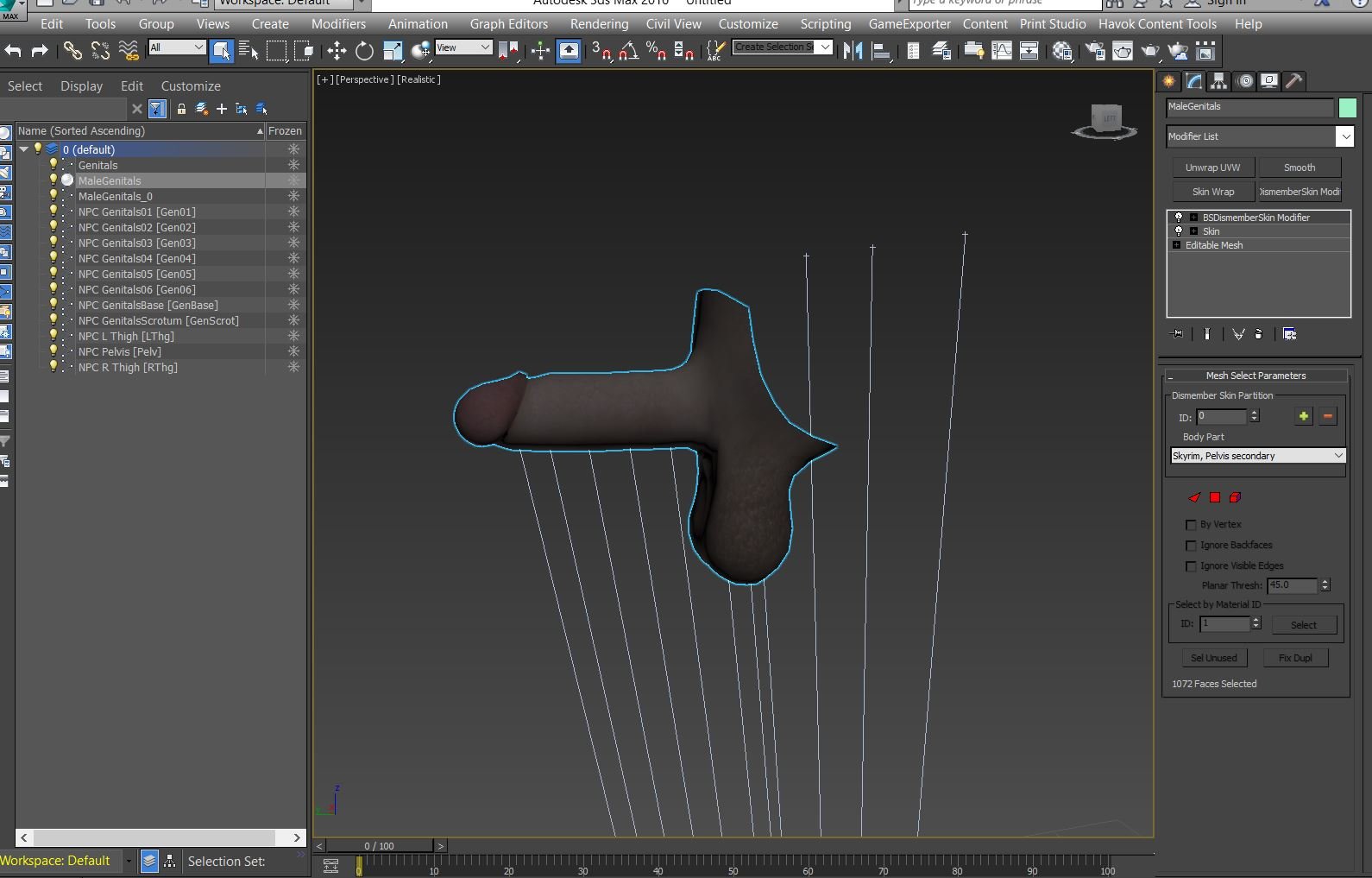Switch to the Utilities panel hammer icon

(x=1293, y=81)
